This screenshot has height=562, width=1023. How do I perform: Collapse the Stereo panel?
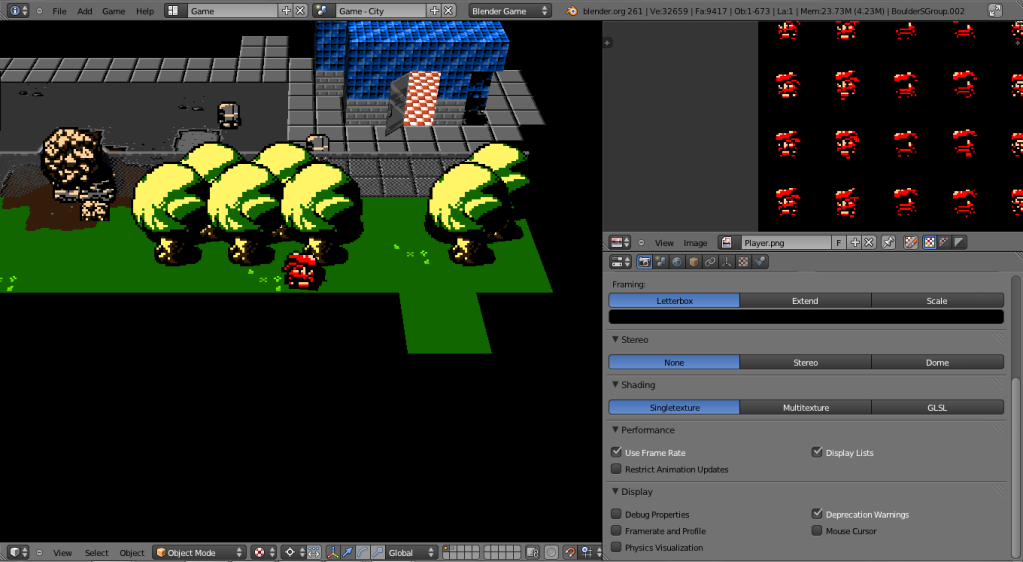pyautogui.click(x=615, y=339)
